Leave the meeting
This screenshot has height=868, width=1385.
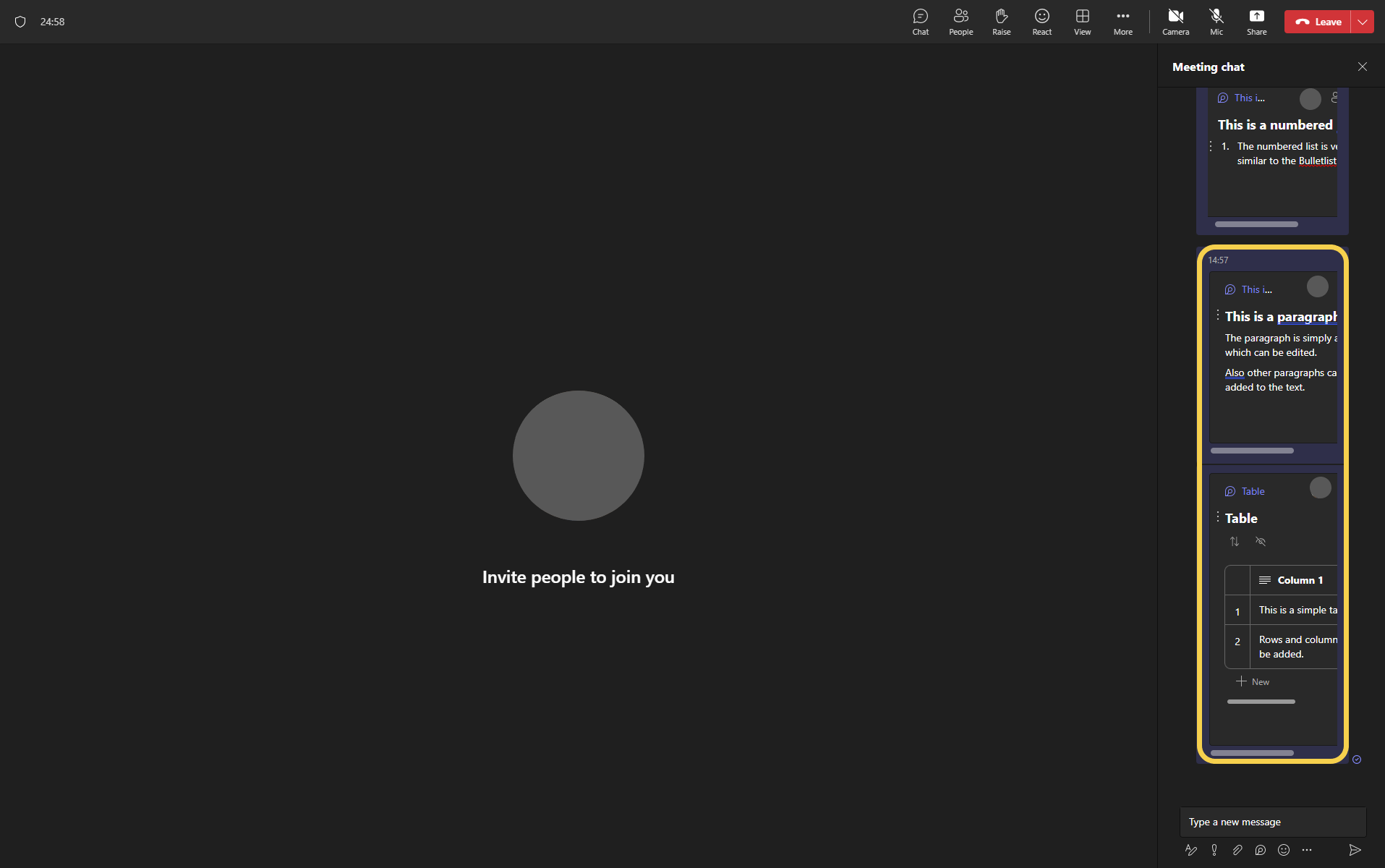tap(1318, 22)
